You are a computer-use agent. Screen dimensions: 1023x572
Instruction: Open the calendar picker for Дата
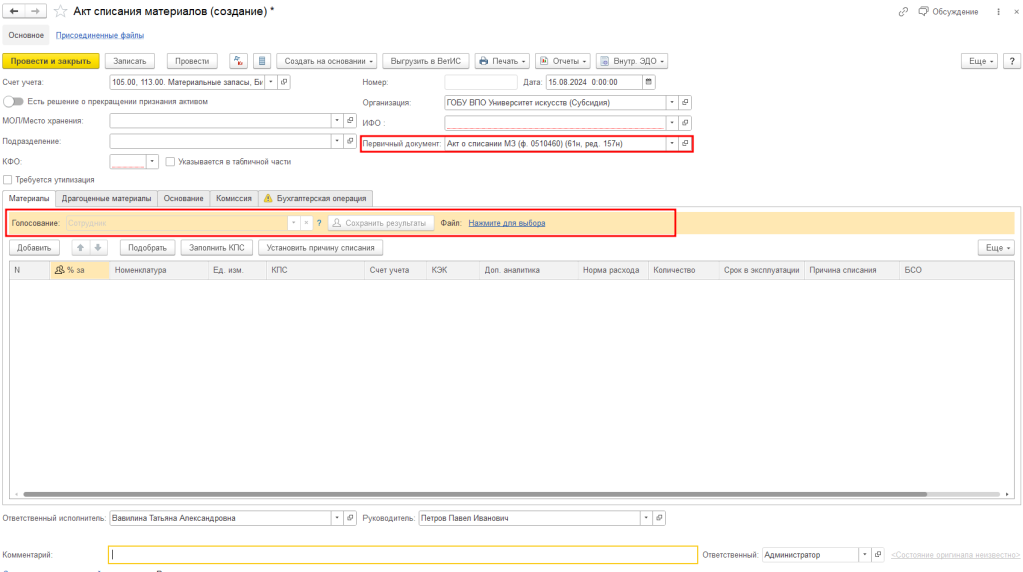649,82
